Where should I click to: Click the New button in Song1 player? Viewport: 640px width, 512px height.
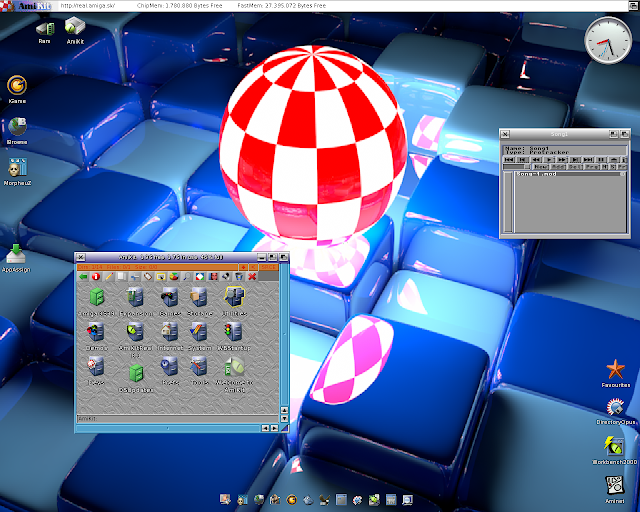(541, 167)
